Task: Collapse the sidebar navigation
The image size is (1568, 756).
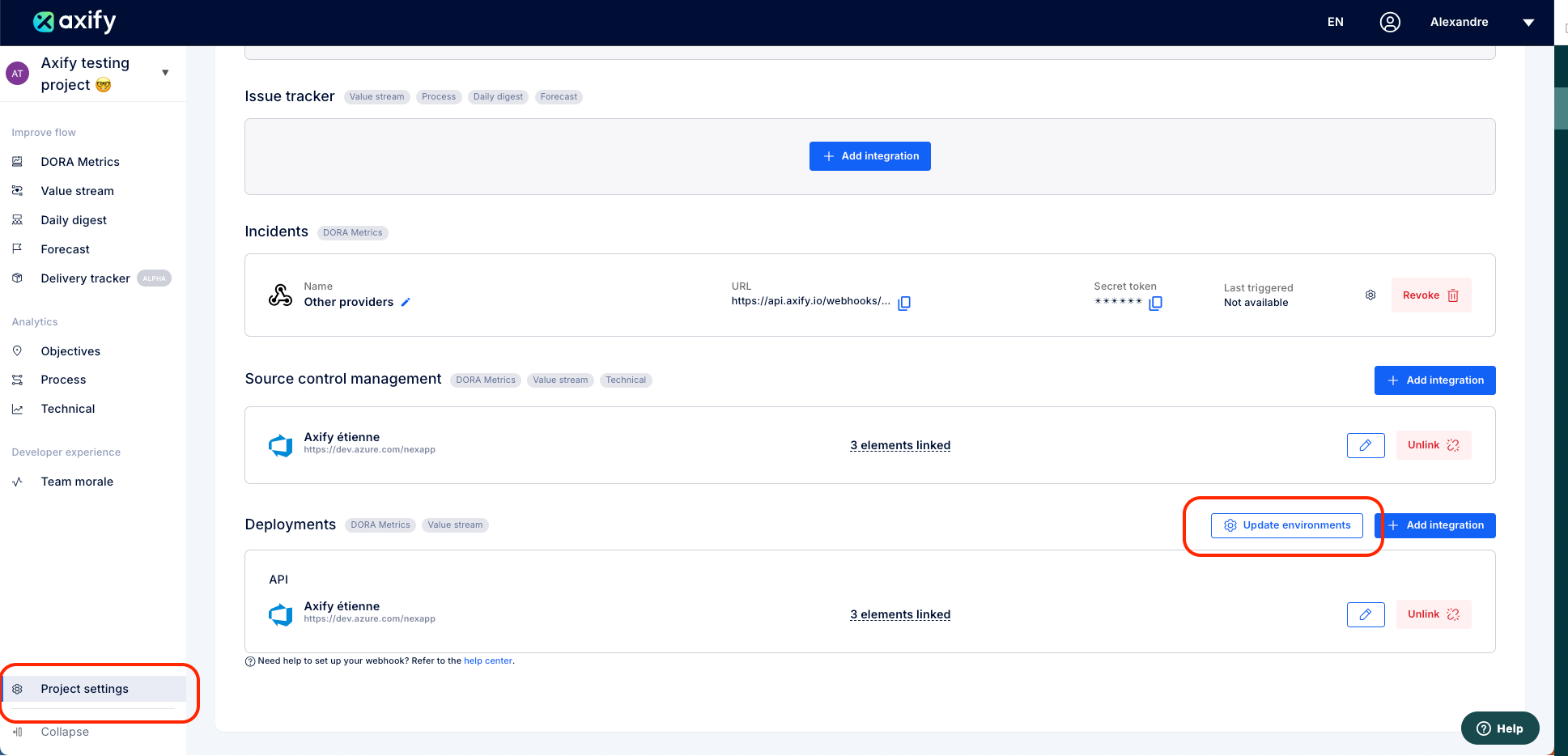Action: pyautogui.click(x=65, y=731)
